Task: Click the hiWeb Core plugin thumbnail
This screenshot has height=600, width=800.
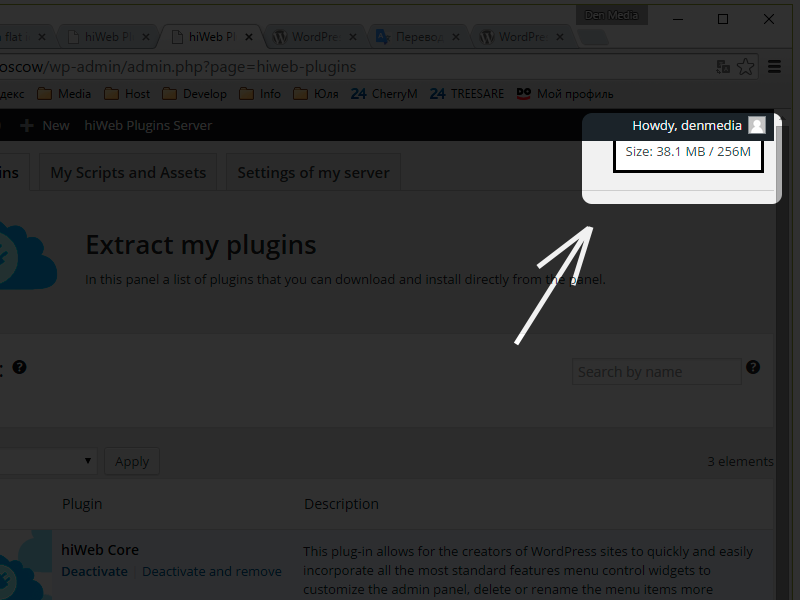Action: [26, 565]
